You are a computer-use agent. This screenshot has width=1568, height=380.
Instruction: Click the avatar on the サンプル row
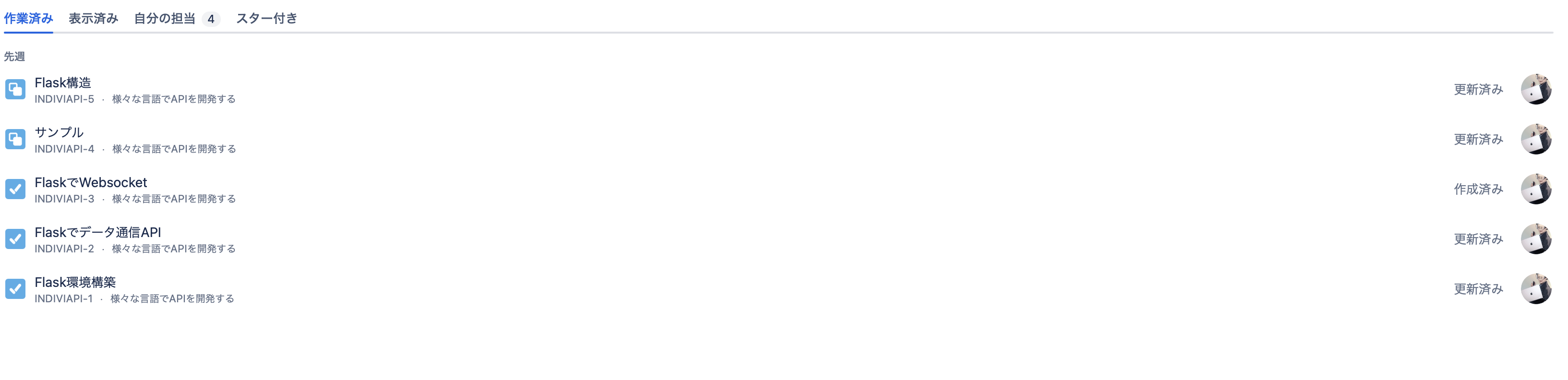coord(1535,139)
